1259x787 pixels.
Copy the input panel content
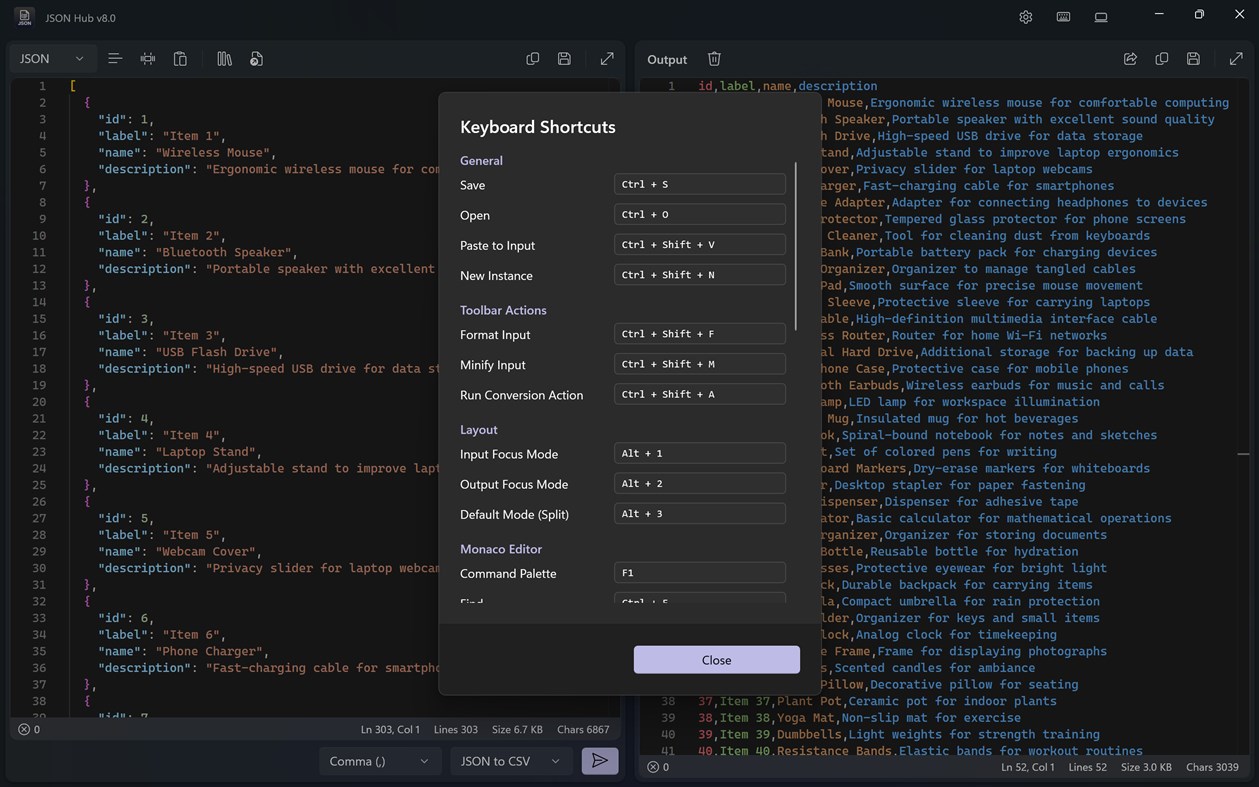532,59
